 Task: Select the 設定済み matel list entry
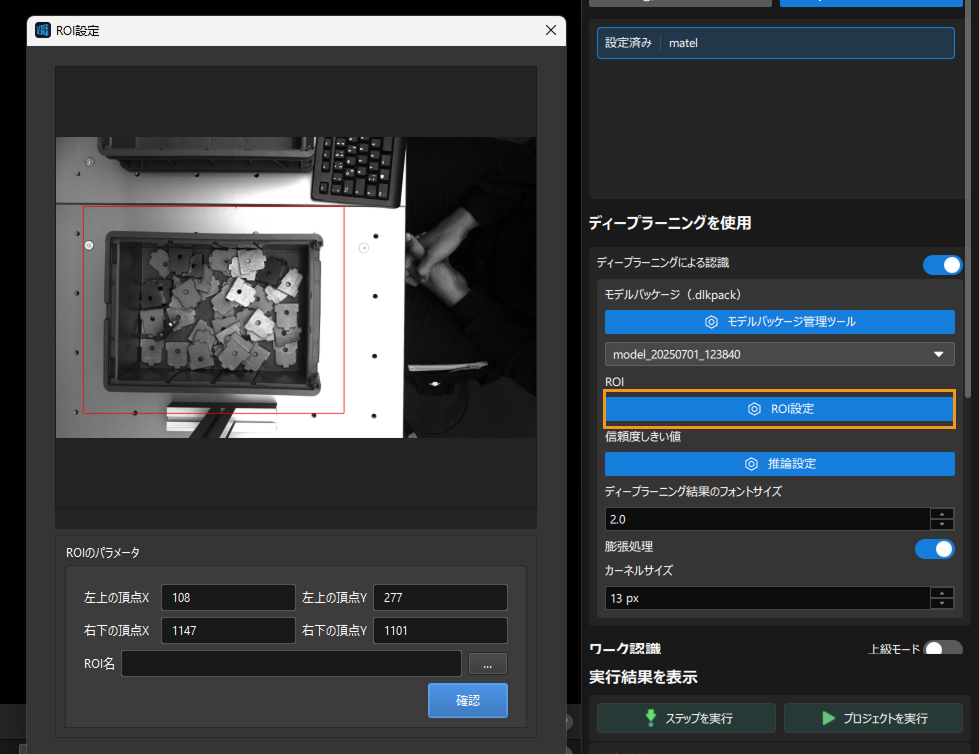[775, 43]
